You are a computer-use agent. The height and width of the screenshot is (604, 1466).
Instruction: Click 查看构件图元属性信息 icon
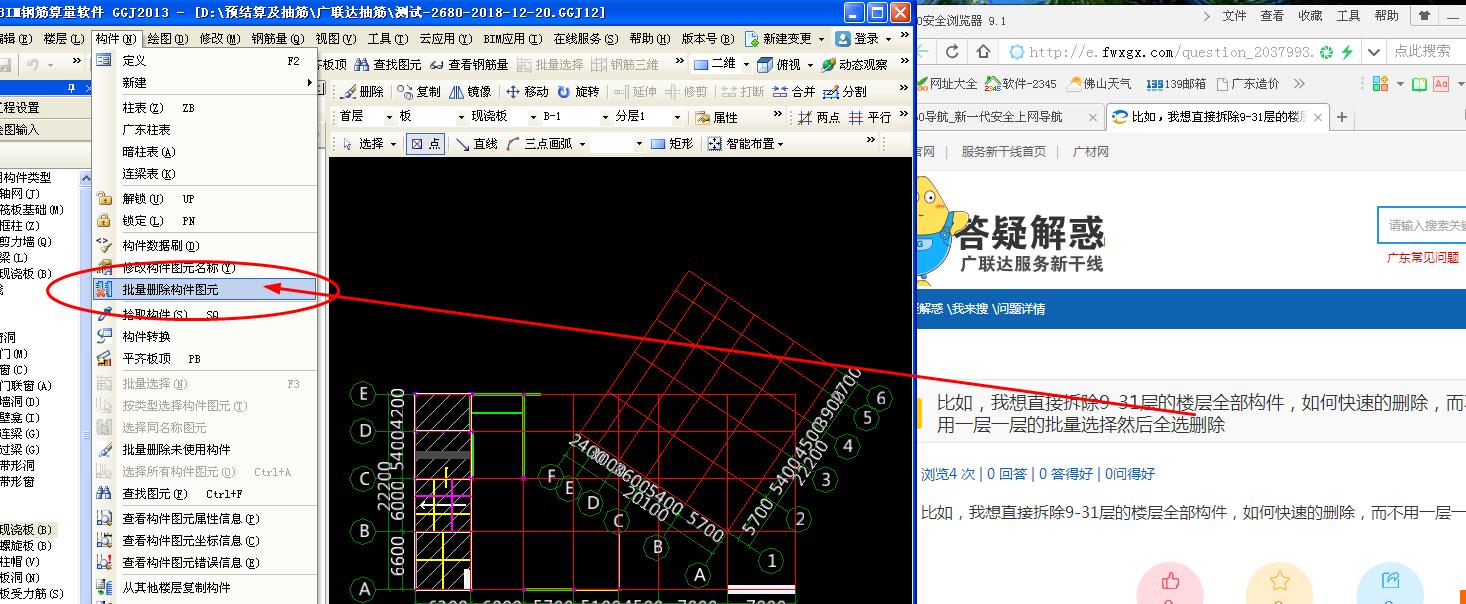[104, 519]
